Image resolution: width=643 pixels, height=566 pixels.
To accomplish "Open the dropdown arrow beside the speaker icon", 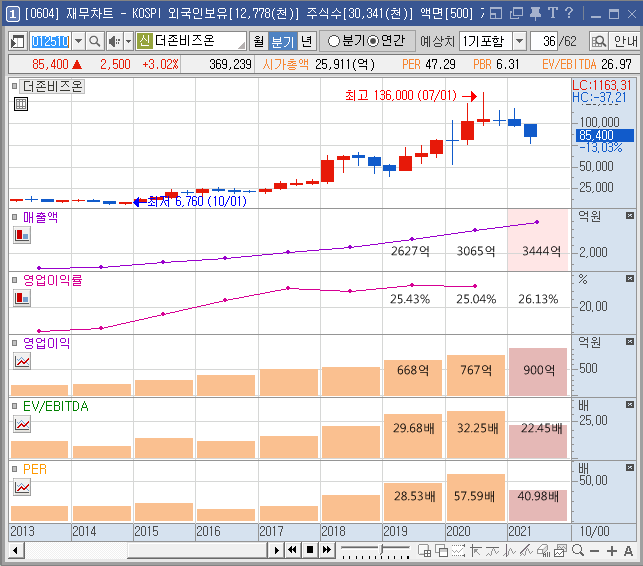I will pyautogui.click(x=128, y=41).
